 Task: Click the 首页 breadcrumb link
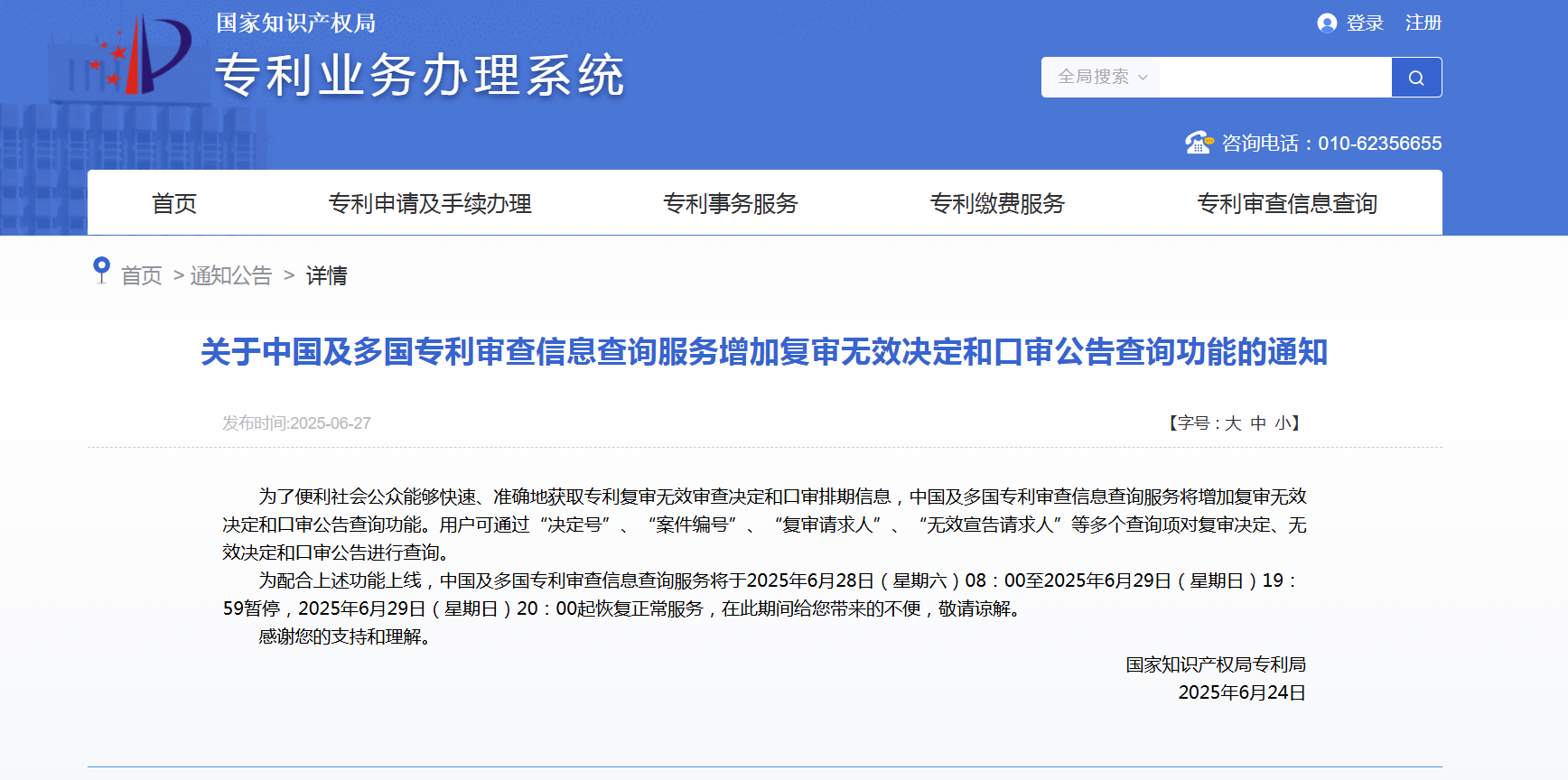click(142, 275)
